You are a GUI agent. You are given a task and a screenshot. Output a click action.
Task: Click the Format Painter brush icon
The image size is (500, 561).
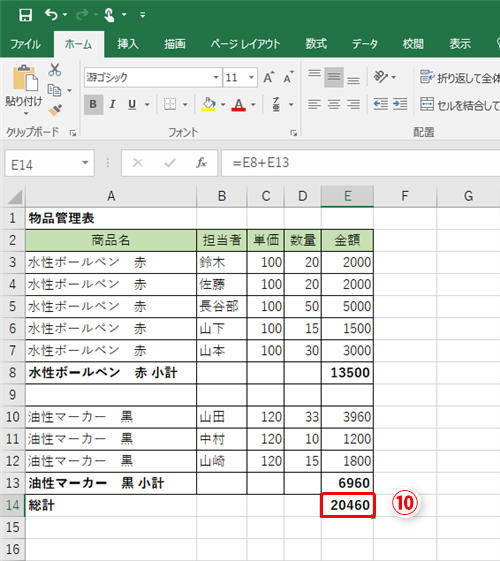point(55,110)
